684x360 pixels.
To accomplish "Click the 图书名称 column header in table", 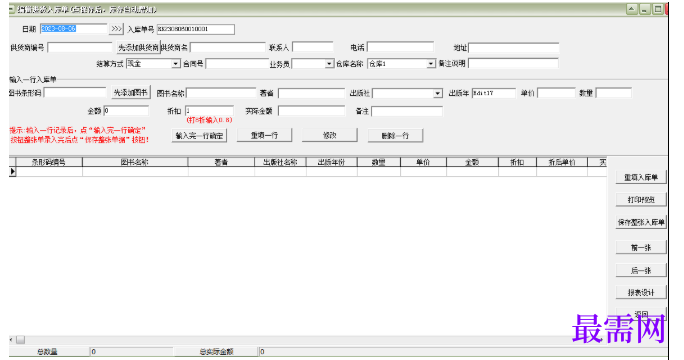I will [x=135, y=162].
